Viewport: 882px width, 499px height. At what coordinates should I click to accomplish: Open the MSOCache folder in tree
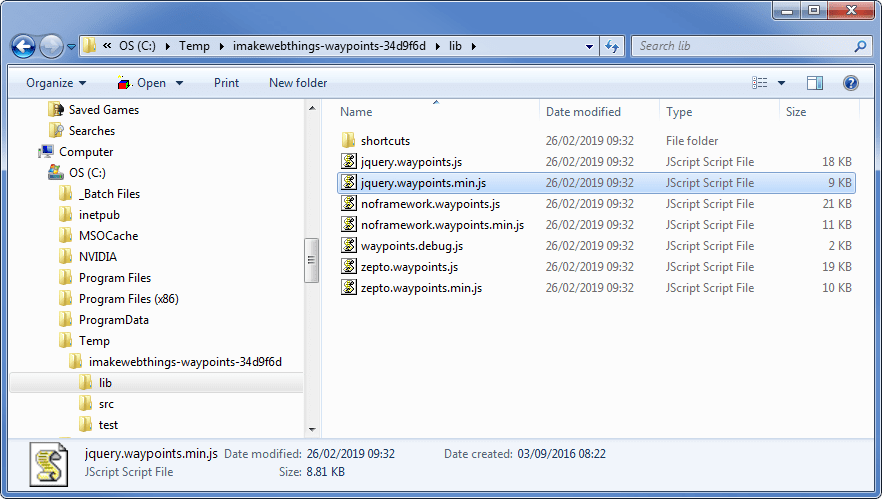tap(108, 236)
